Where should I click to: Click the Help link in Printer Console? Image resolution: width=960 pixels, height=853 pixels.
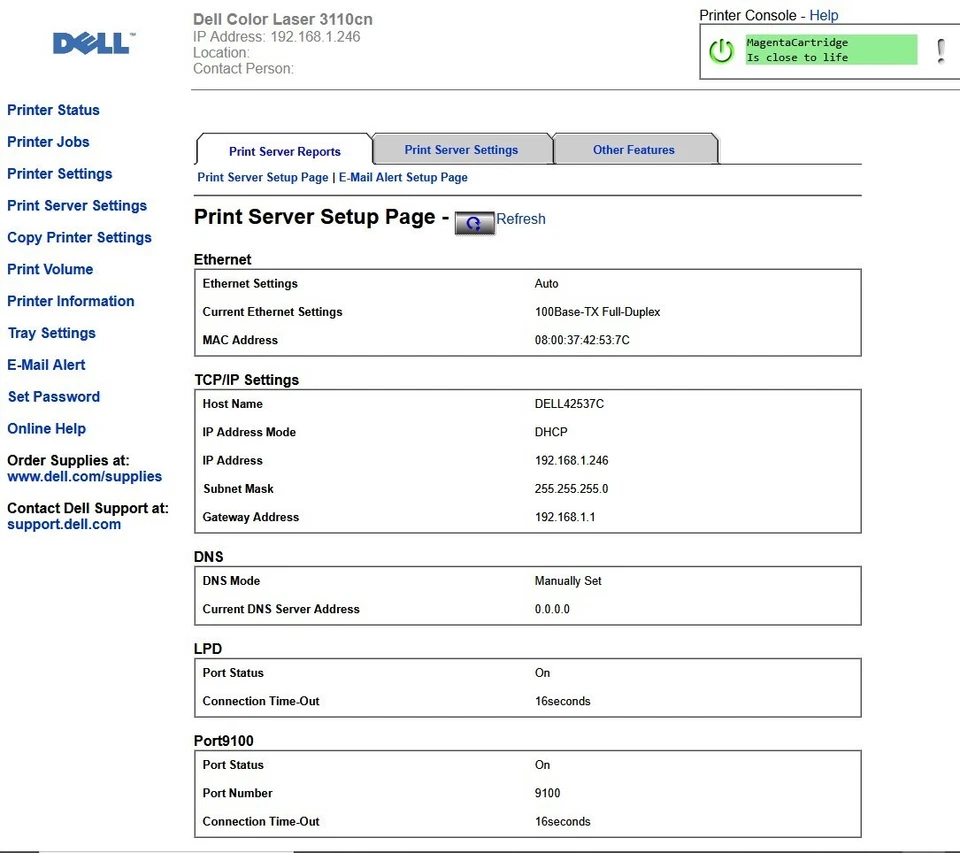coord(822,14)
